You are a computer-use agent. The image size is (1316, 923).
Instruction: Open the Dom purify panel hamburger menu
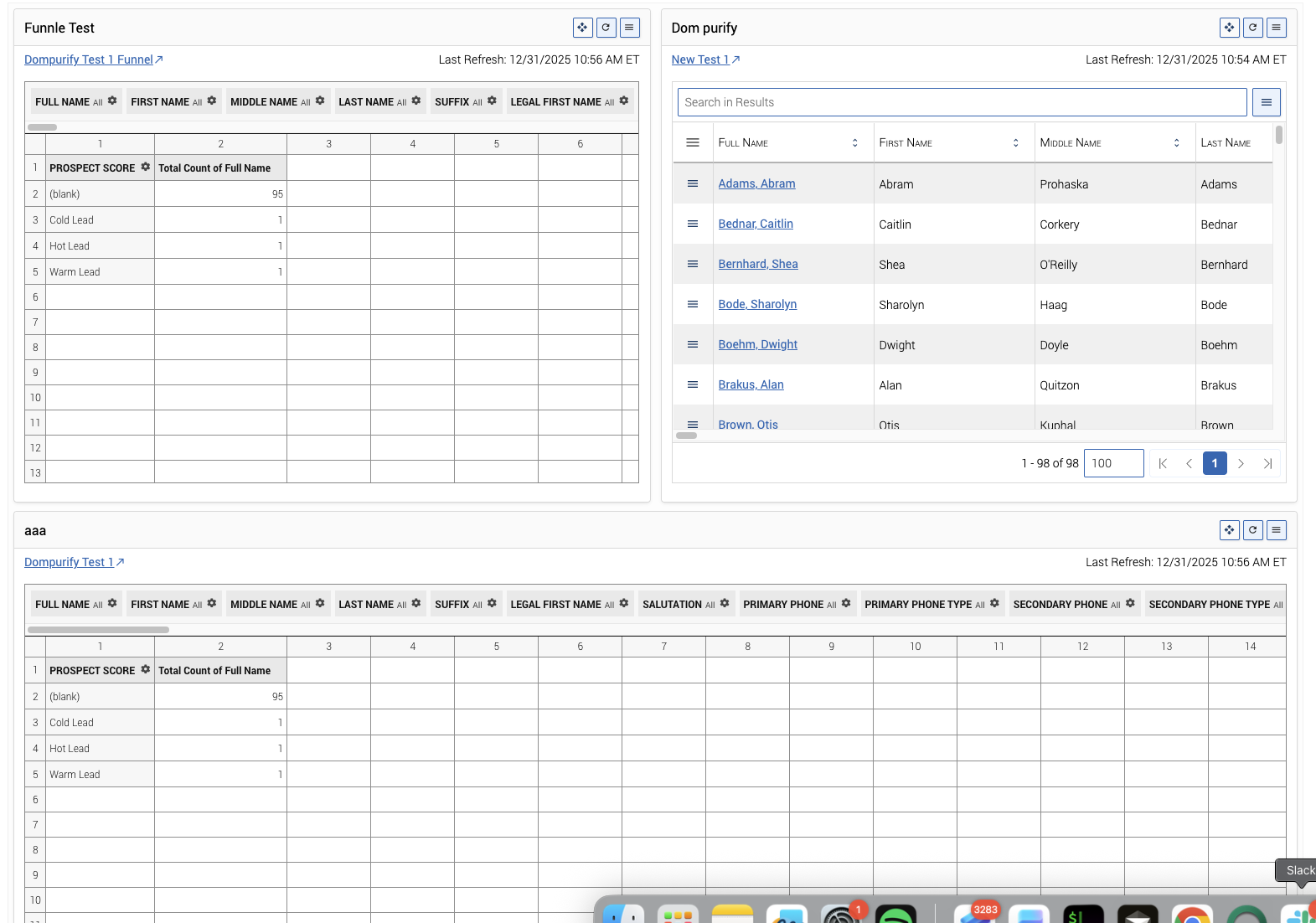click(1276, 28)
